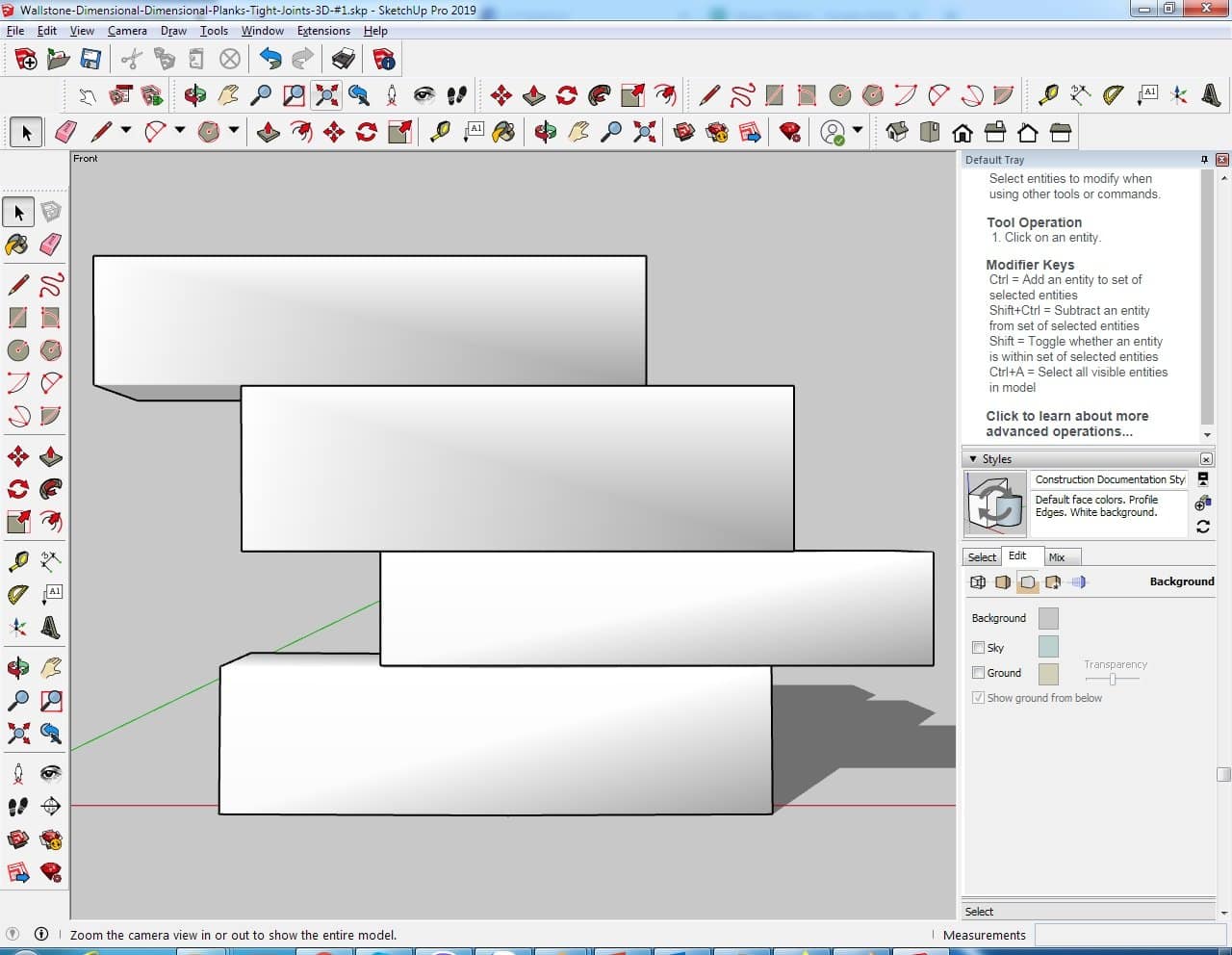The height and width of the screenshot is (955, 1232).
Task: Enable the Ground checkbox
Action: pos(979,673)
